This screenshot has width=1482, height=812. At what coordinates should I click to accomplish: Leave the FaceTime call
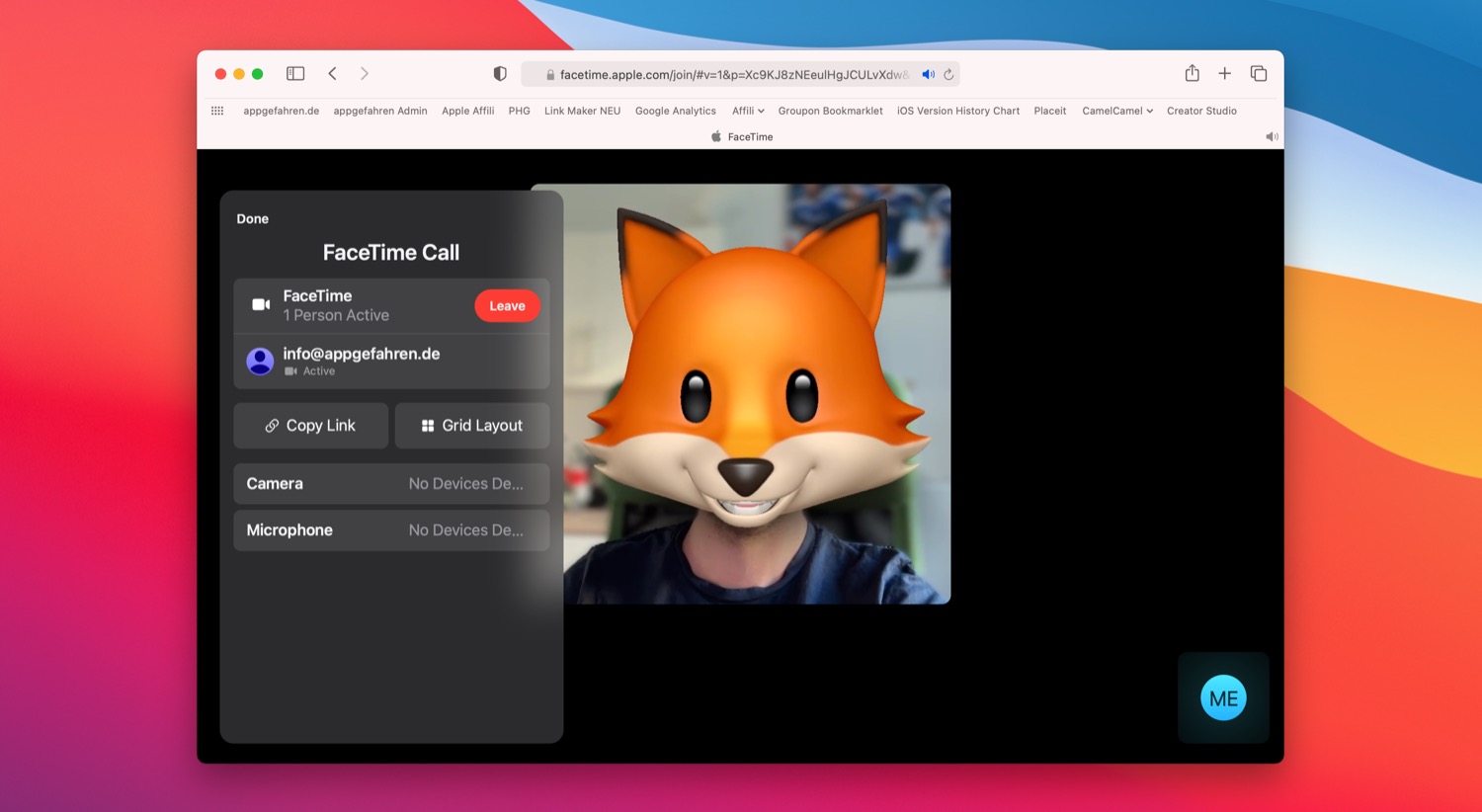507,306
